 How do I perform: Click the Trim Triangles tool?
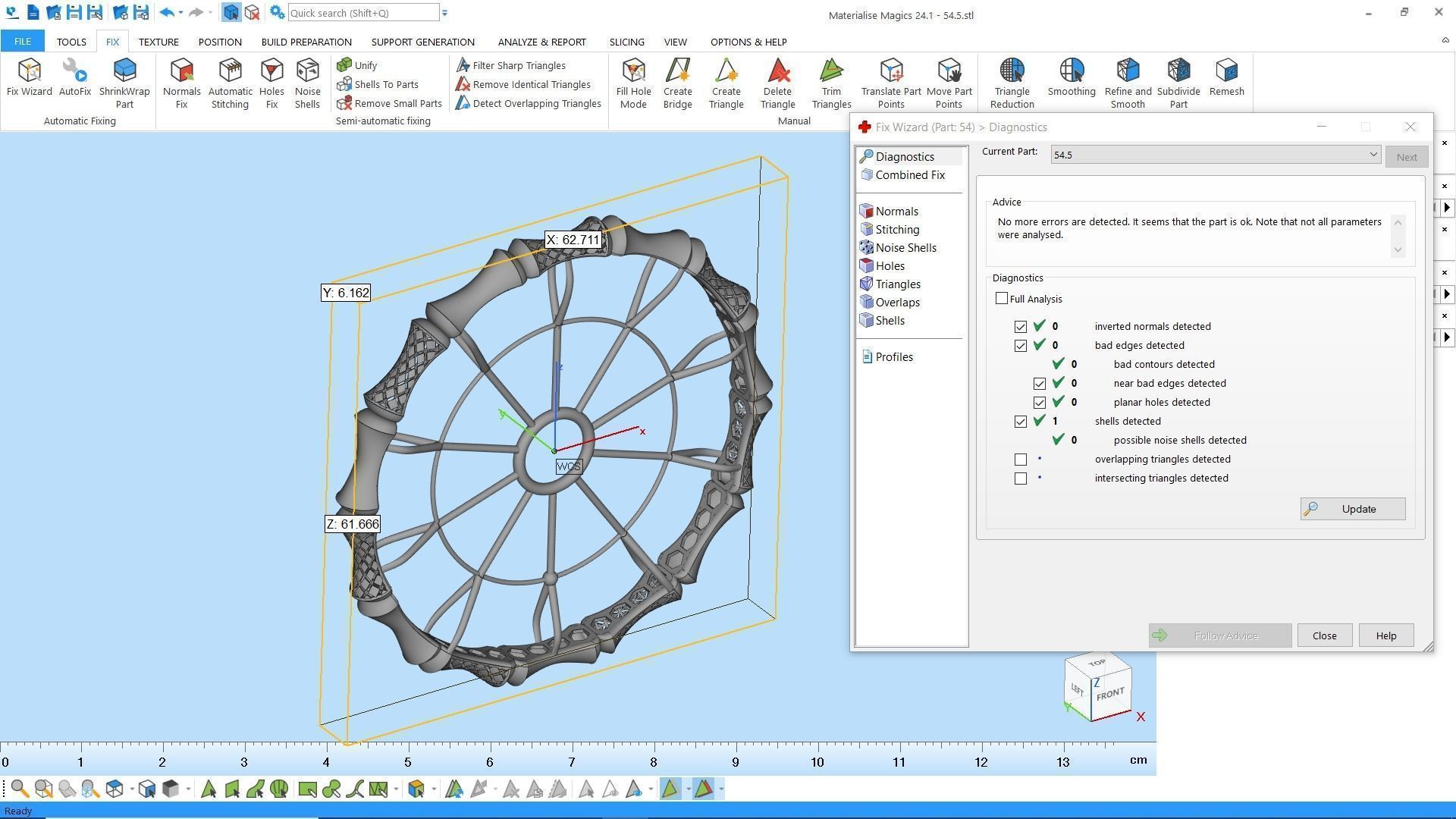pos(831,82)
